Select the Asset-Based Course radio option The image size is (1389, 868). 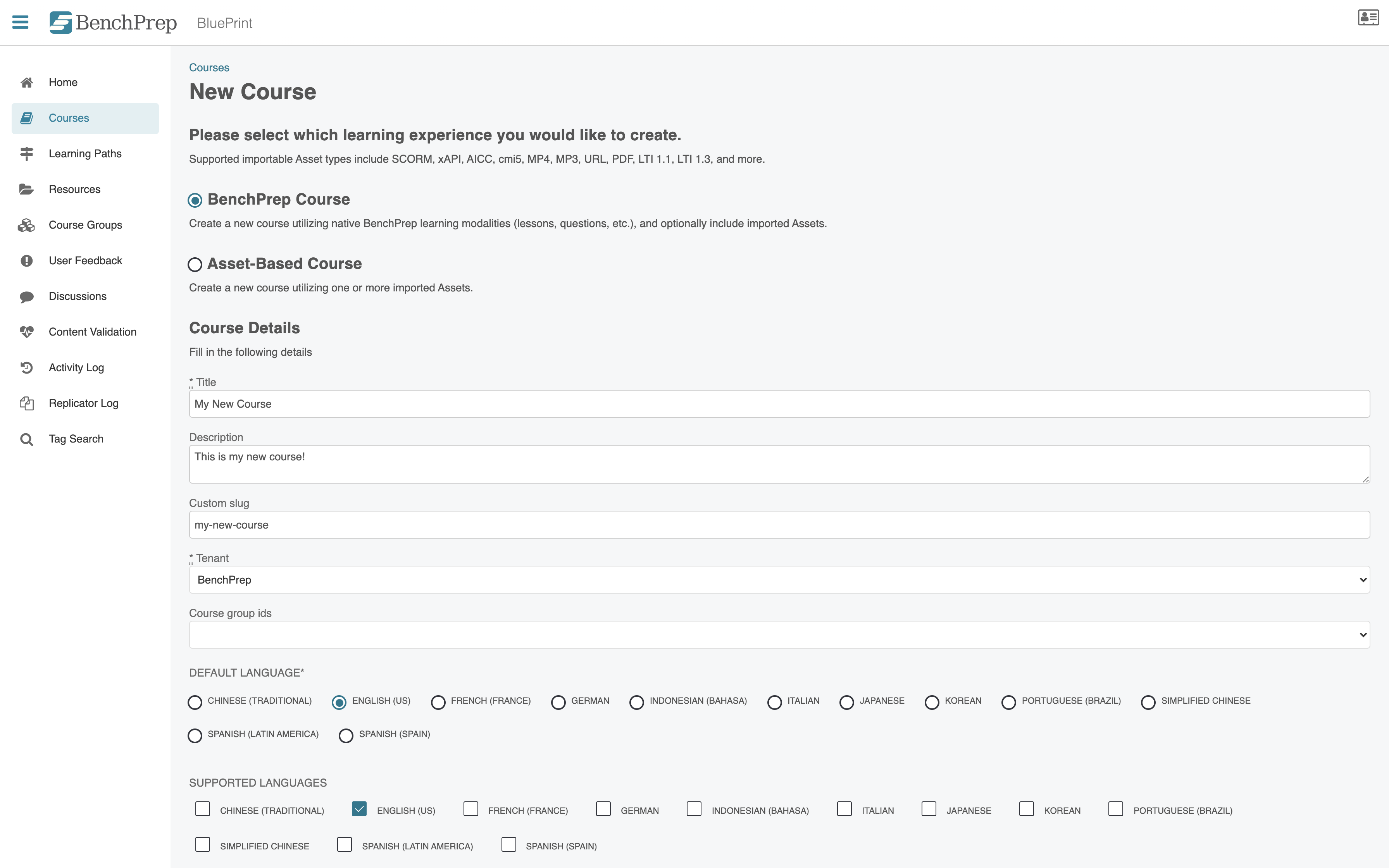(x=195, y=265)
